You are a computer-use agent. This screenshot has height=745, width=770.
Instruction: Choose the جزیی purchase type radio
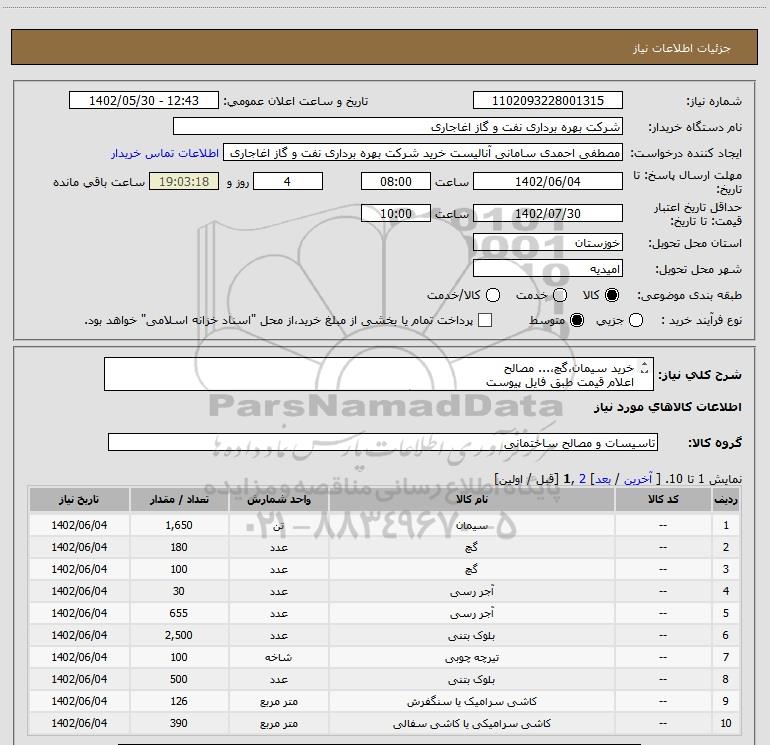pos(636,320)
